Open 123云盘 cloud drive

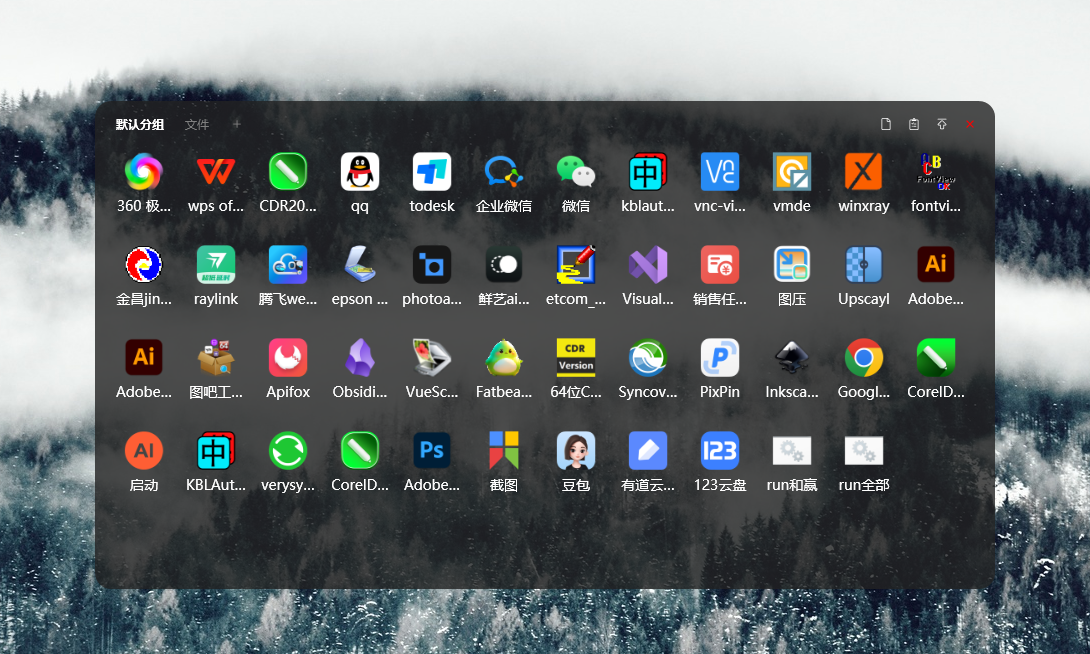click(720, 451)
